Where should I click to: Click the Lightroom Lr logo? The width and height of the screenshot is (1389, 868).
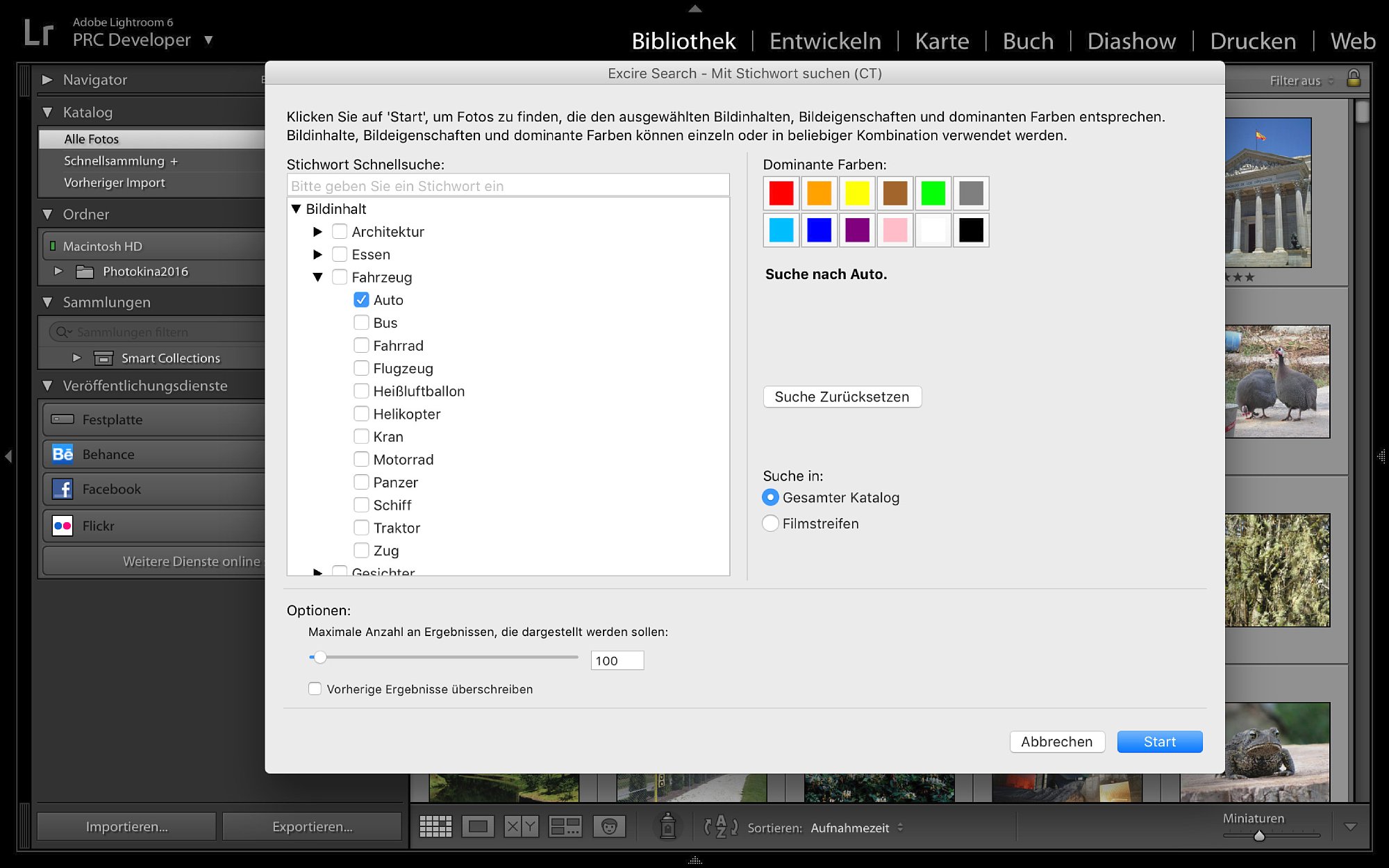coord(38,33)
